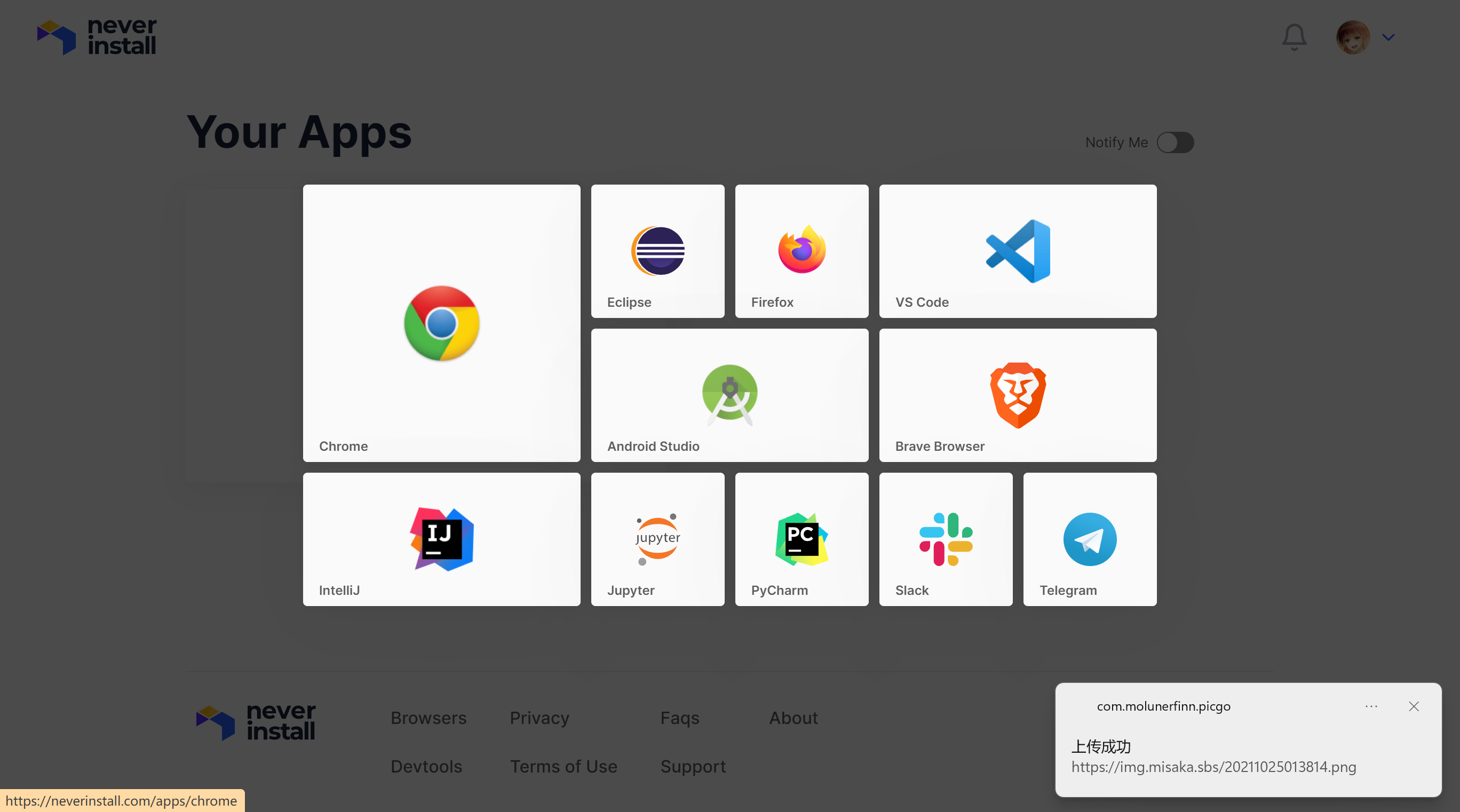The image size is (1460, 812).
Task: Launch the VS Code app
Action: point(1017,251)
